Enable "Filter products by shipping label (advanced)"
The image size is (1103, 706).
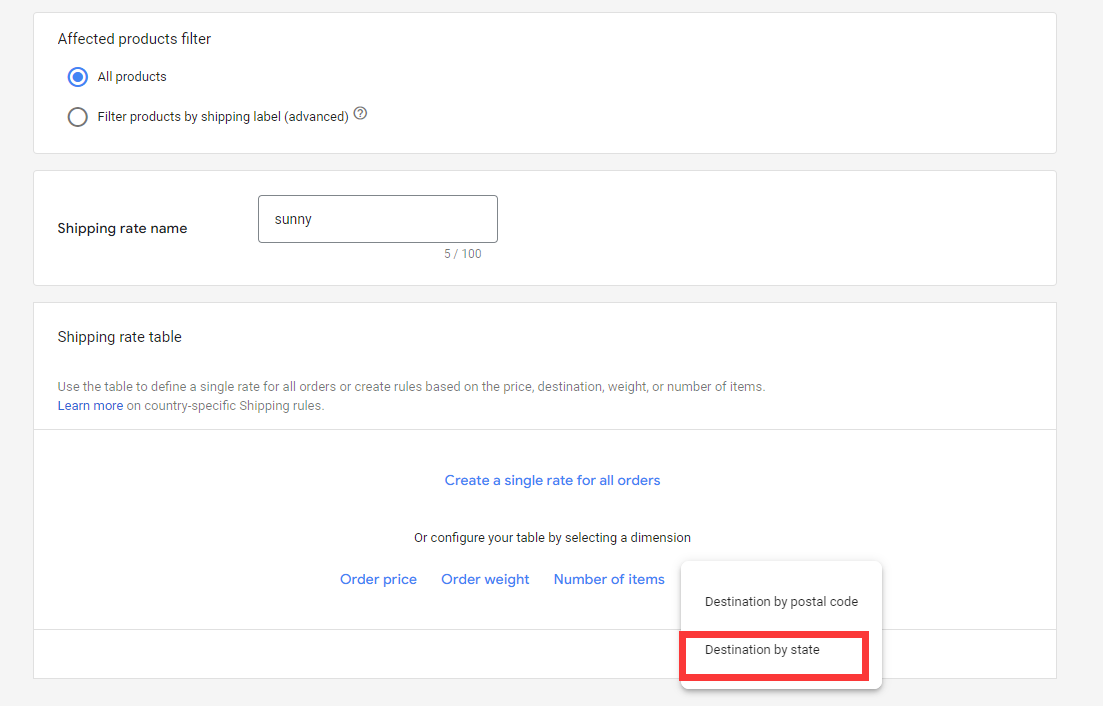click(77, 117)
